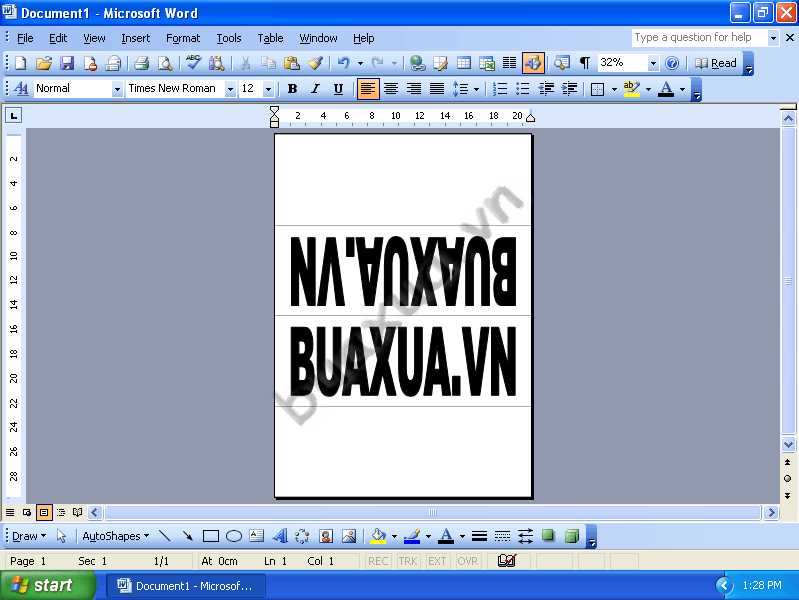The width and height of the screenshot is (799, 600).
Task: Expand the Times New Roman font dropdown
Action: click(x=230, y=89)
